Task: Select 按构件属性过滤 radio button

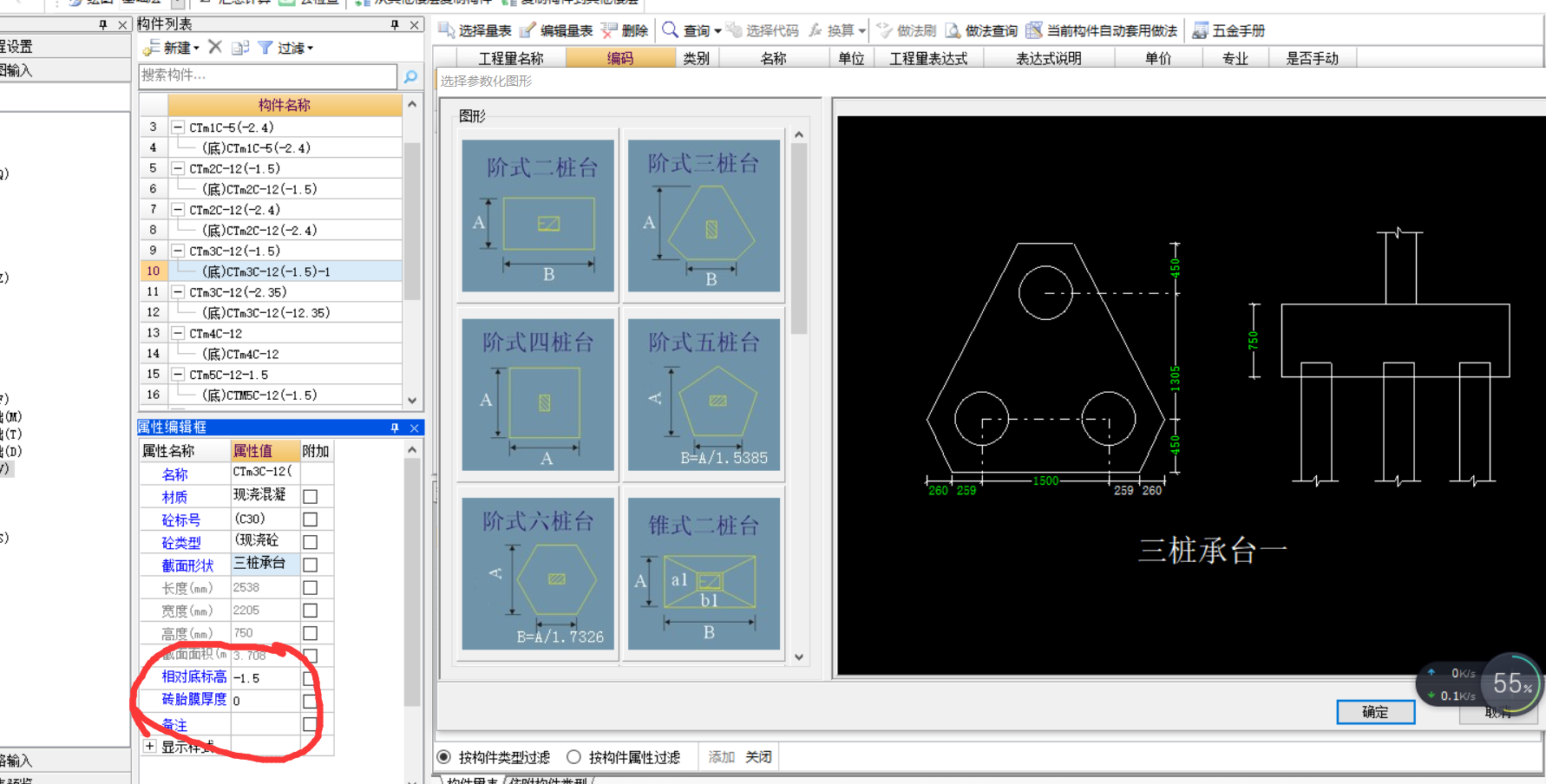Action: coord(573,757)
